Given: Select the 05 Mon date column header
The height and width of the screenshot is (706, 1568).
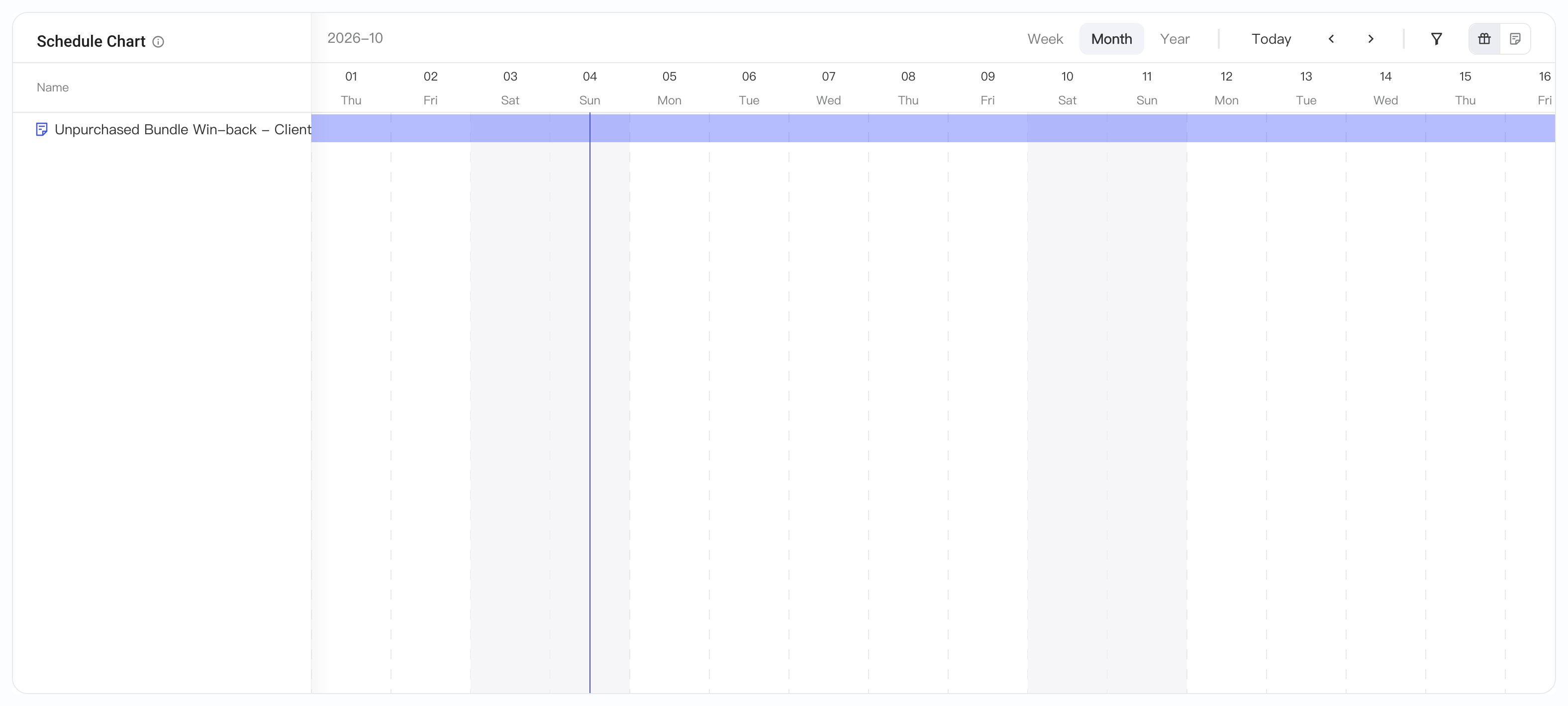Looking at the screenshot, I should click(x=670, y=88).
